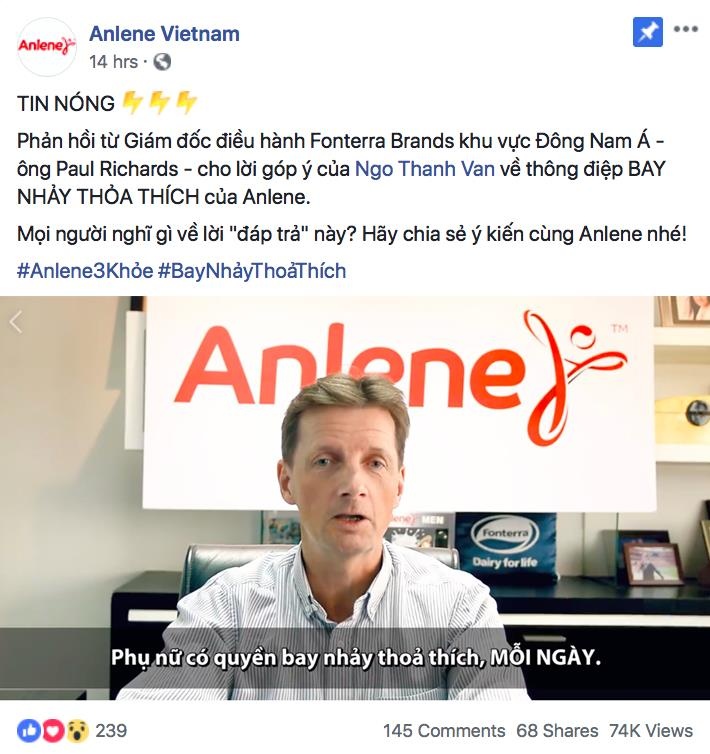710x754 pixels.
Task: Open the 145 Comments link
Action: click(444, 731)
